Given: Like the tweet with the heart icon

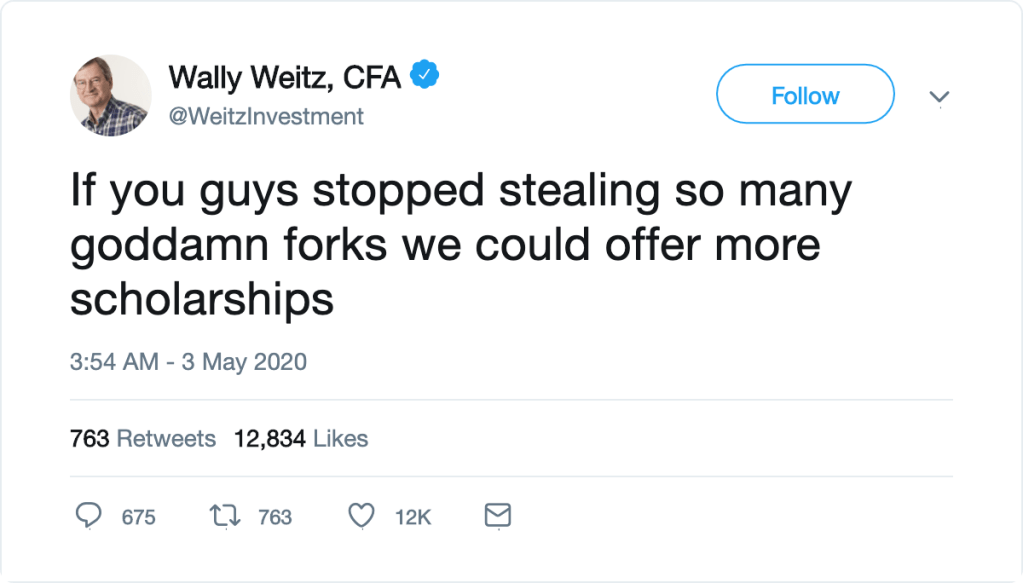Looking at the screenshot, I should pos(361,516).
